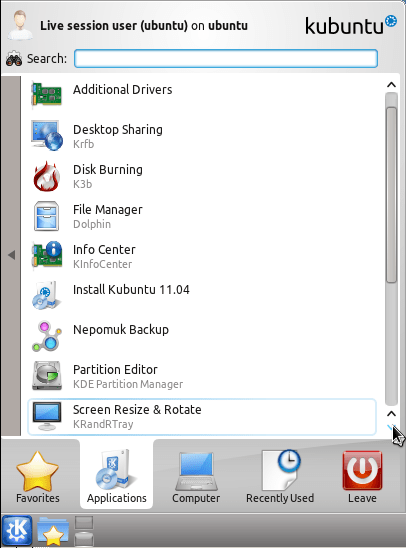Open the Leave tab

coord(362,477)
